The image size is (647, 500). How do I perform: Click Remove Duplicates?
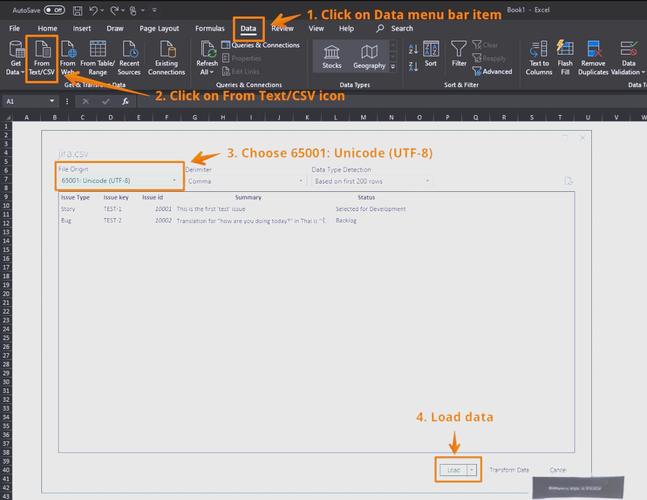click(593, 58)
